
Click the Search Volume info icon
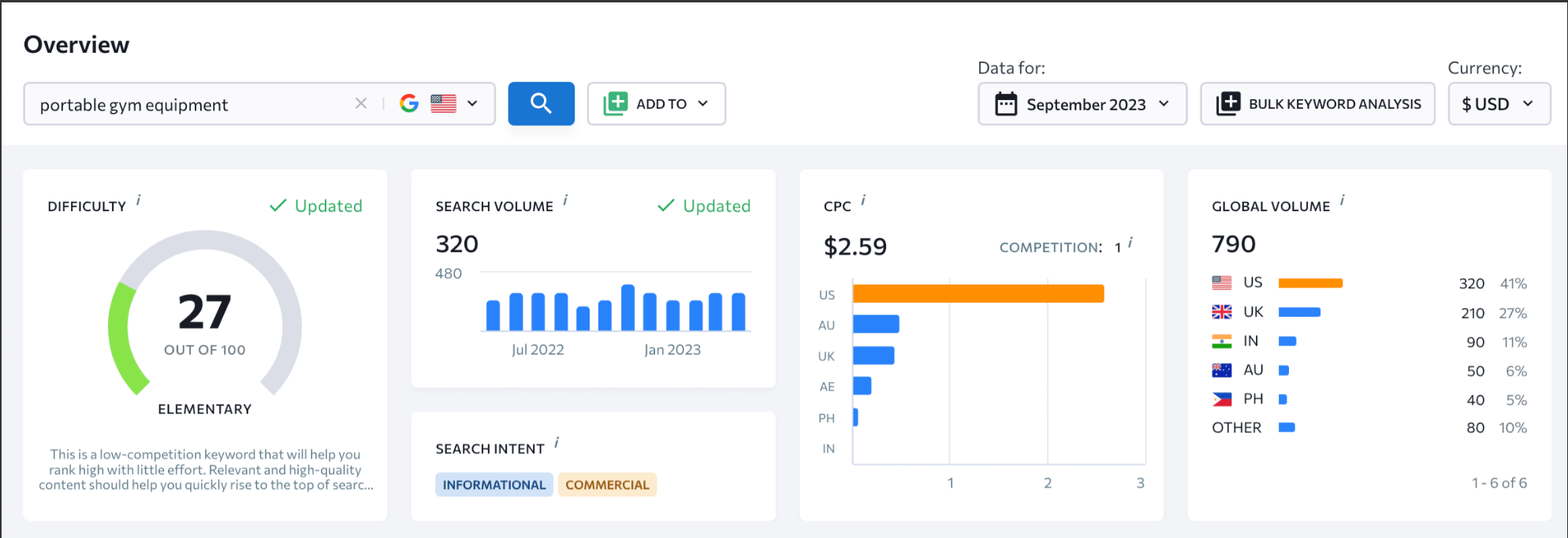[x=565, y=200]
